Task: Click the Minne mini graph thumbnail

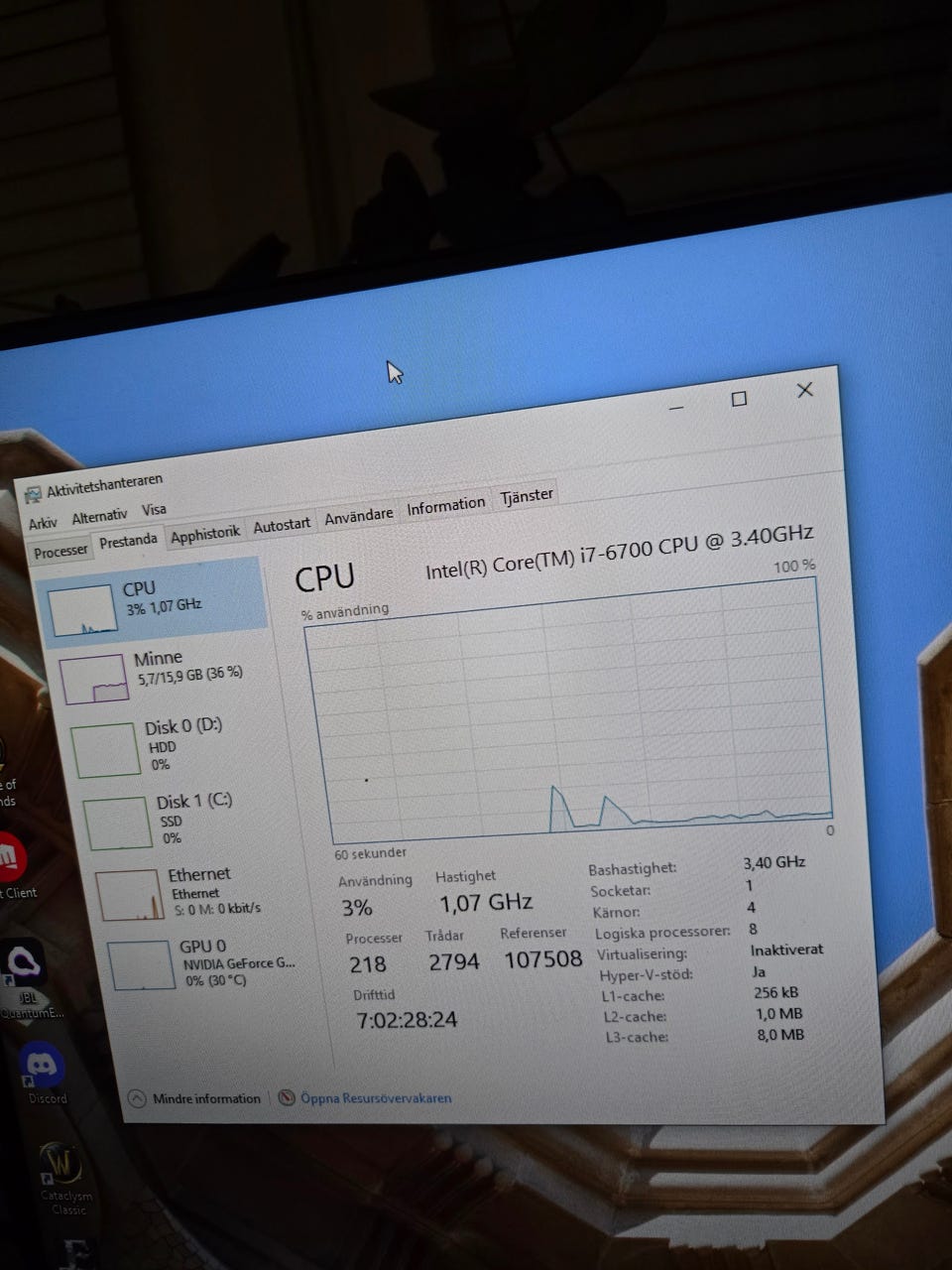Action: (95, 680)
